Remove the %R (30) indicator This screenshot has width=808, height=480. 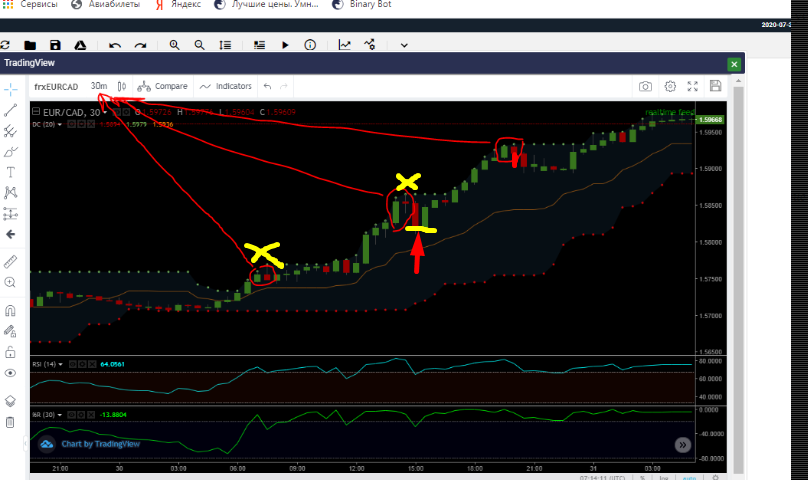point(92,415)
